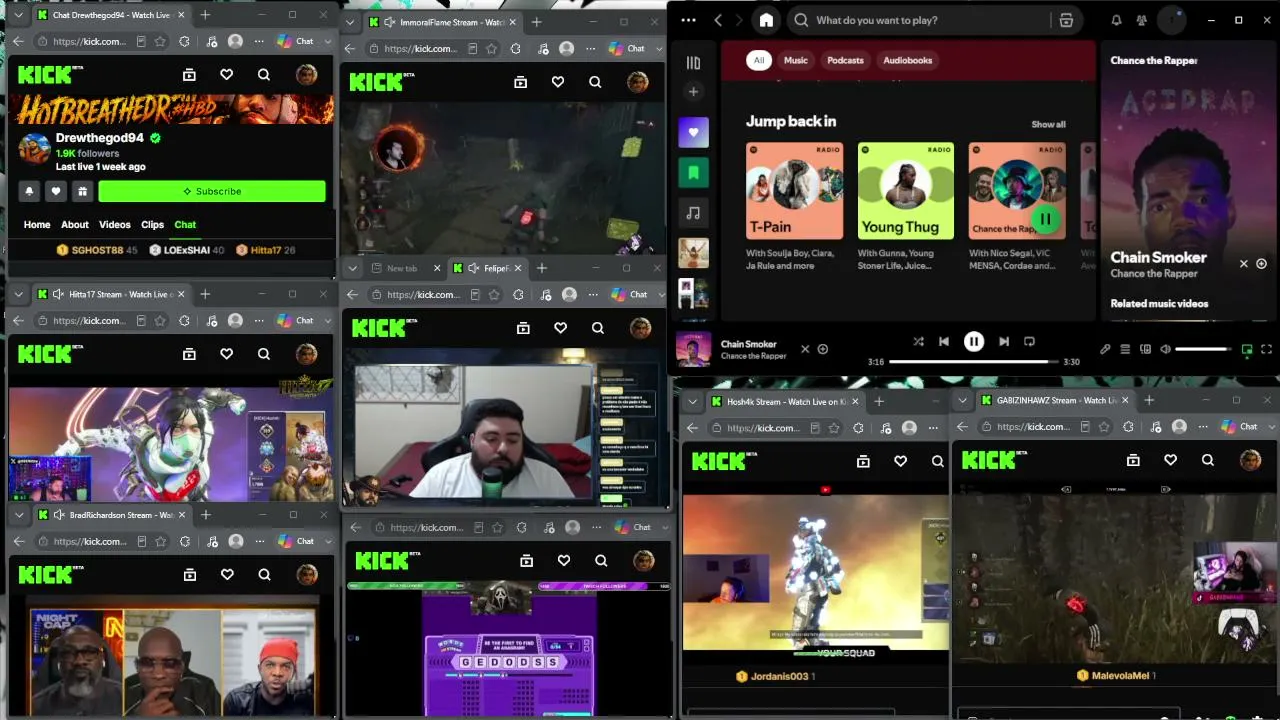Open Spotify's Browse icon in the search bar
The width and height of the screenshot is (1280, 720).
[1066, 20]
